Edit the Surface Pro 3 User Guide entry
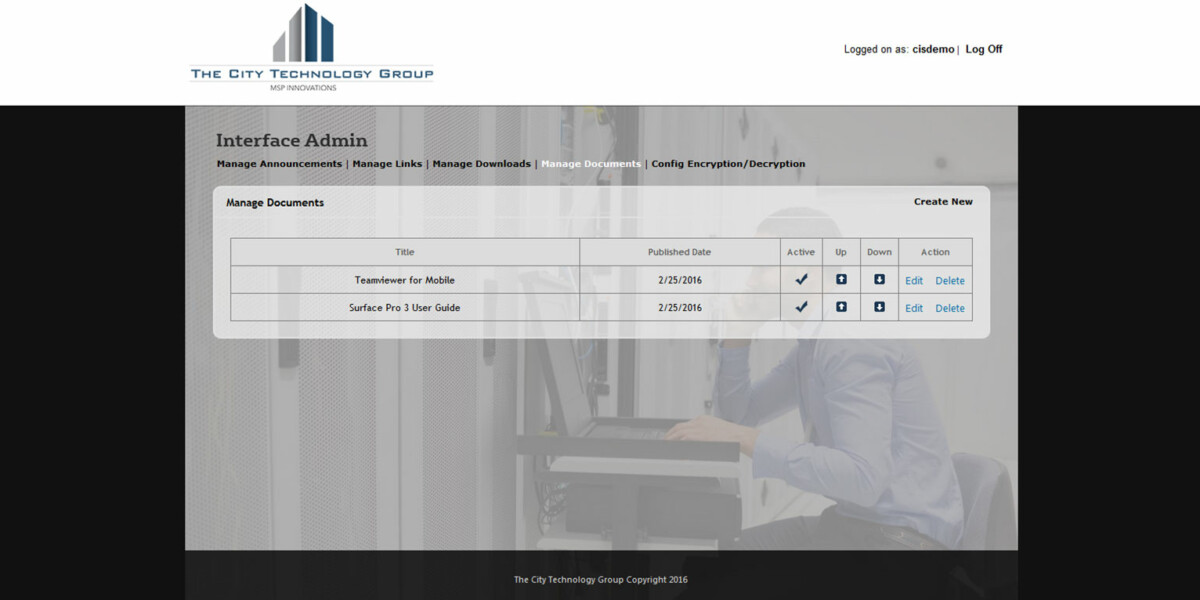Screen dimensions: 1200x600 pos(913,307)
